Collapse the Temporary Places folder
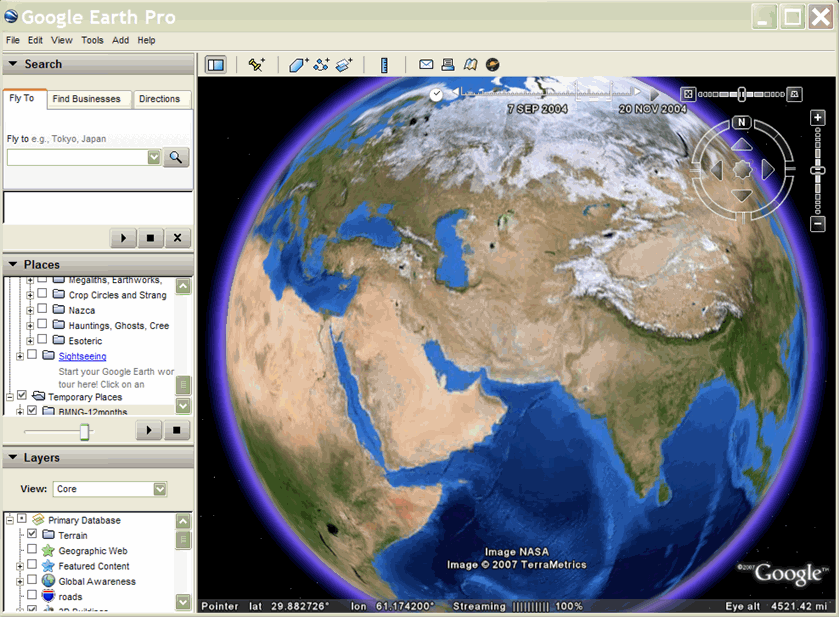The height and width of the screenshot is (617, 839). 9,396
